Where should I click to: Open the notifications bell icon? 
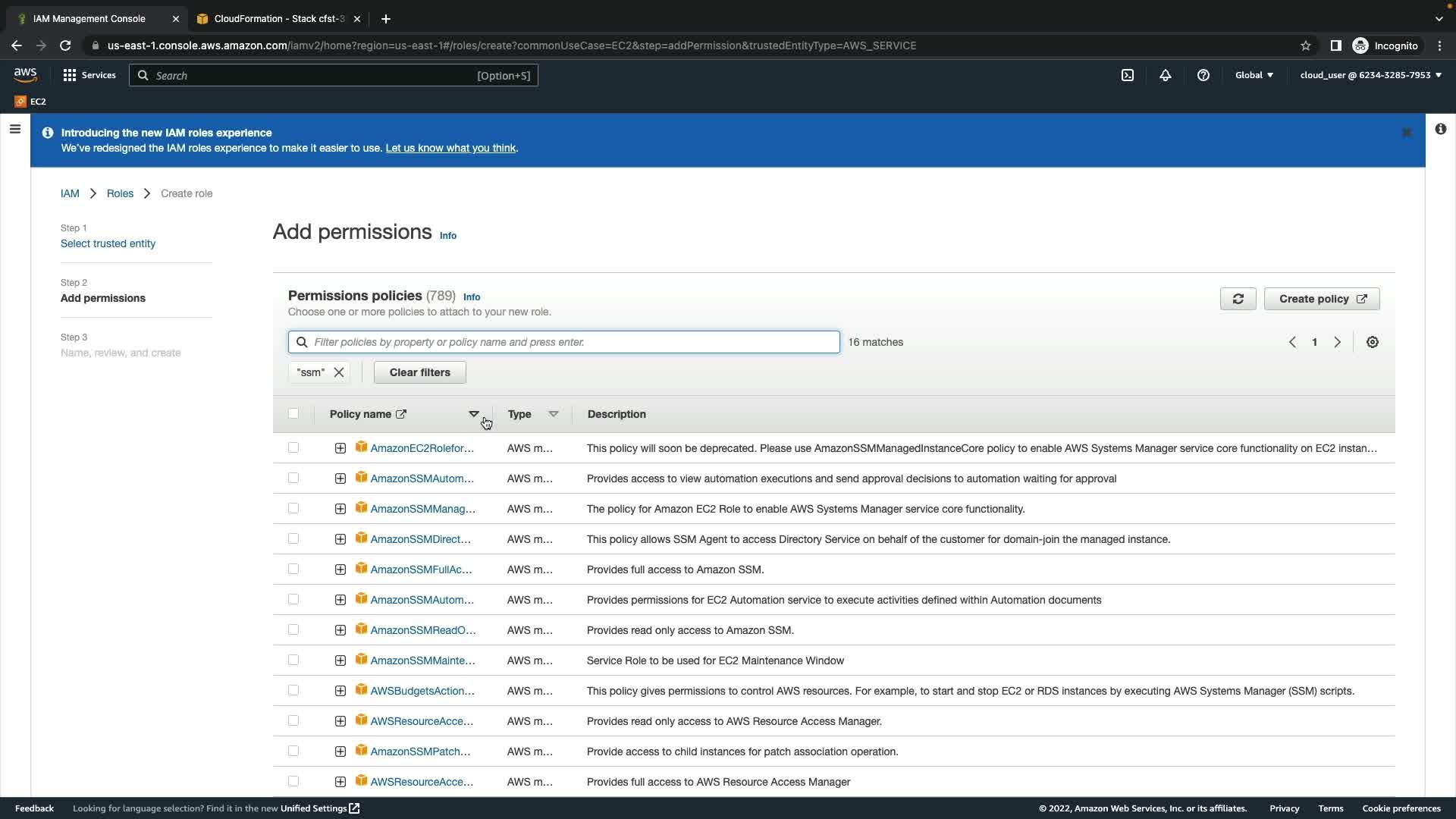[1166, 75]
